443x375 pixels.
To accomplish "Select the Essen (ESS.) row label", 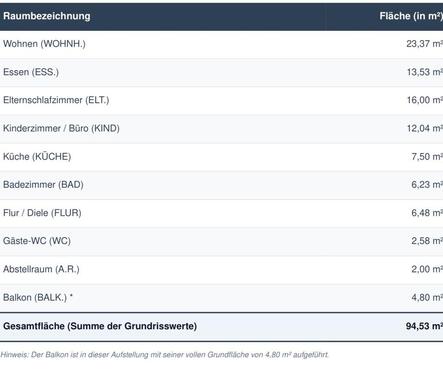I will [x=31, y=72].
